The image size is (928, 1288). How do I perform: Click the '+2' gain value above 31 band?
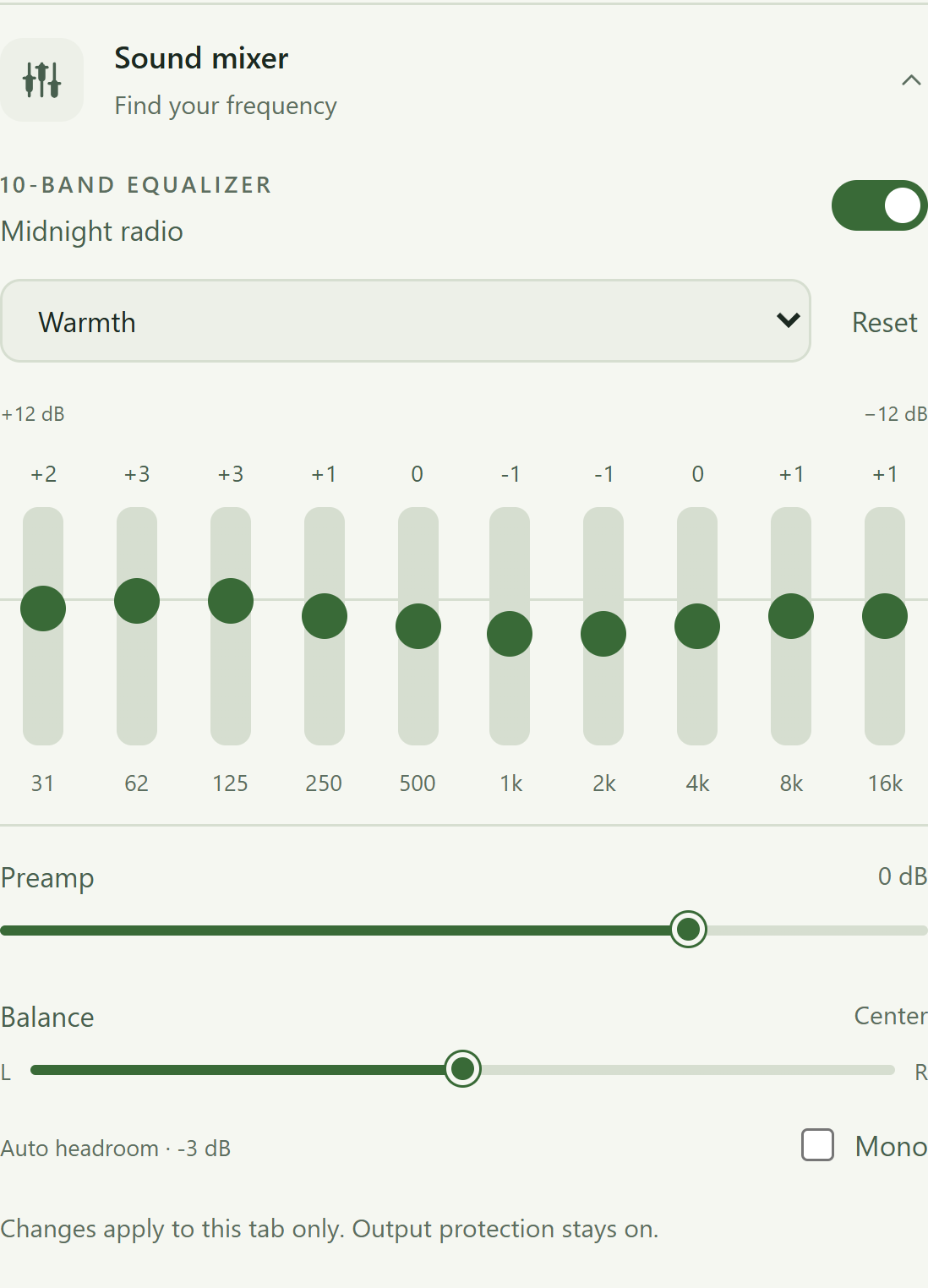pyautogui.click(x=43, y=474)
